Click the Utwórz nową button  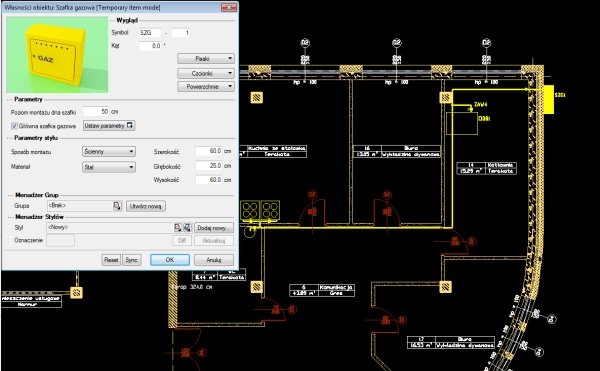(146, 206)
